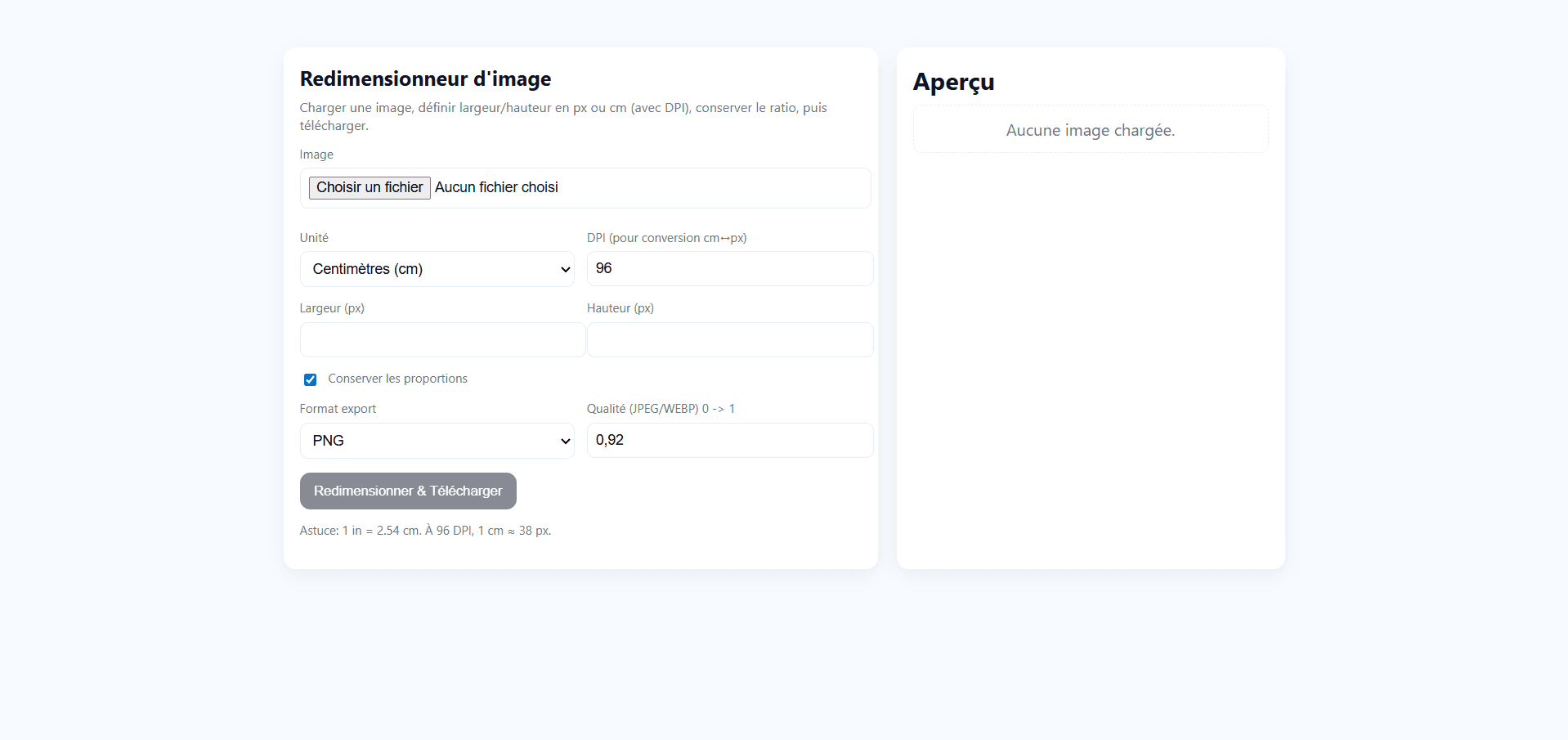This screenshot has height=740, width=1568.
Task: Click the 'Unité' label text
Action: click(314, 238)
